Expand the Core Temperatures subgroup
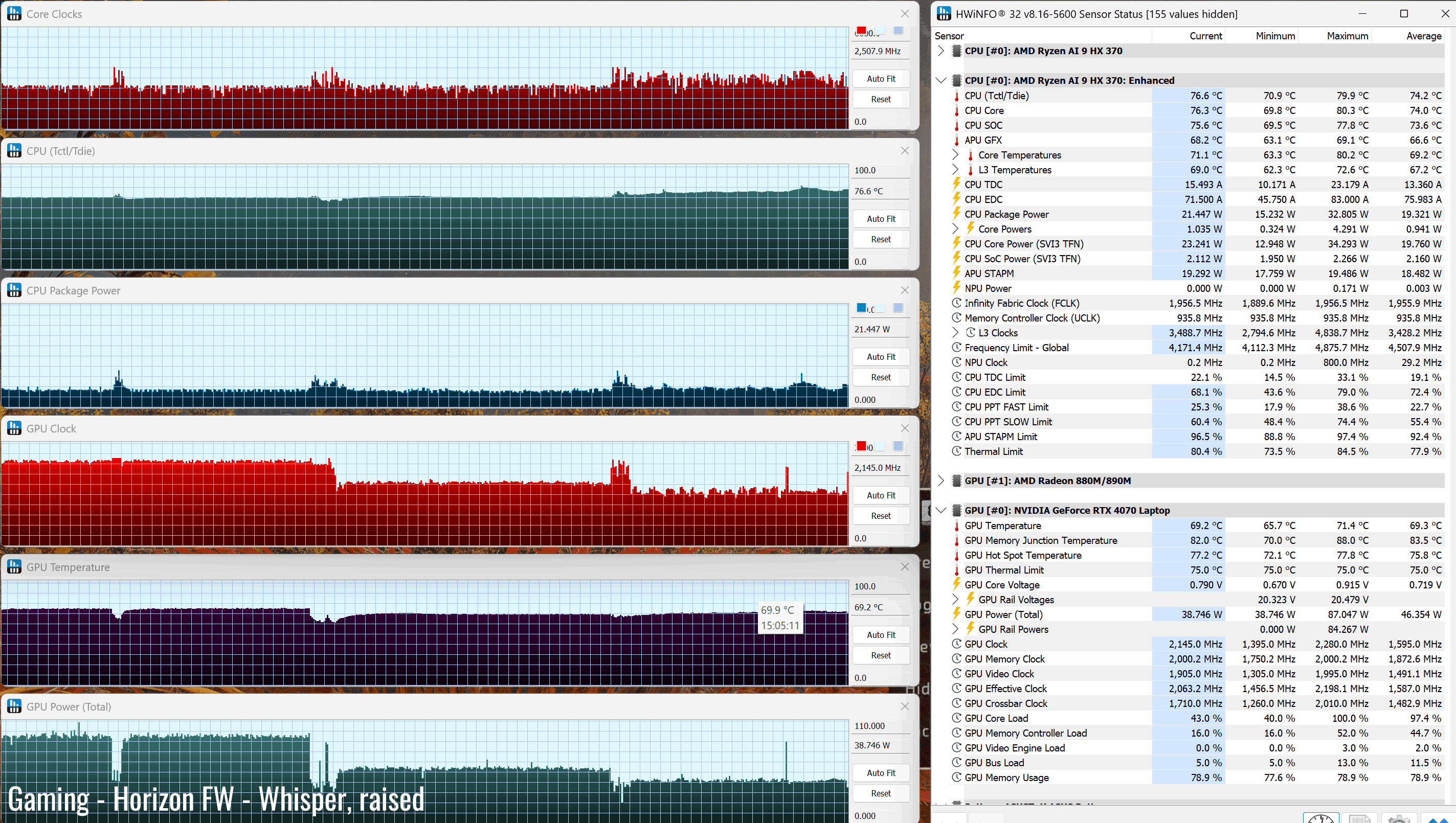Image resolution: width=1456 pixels, height=823 pixels. (x=956, y=154)
